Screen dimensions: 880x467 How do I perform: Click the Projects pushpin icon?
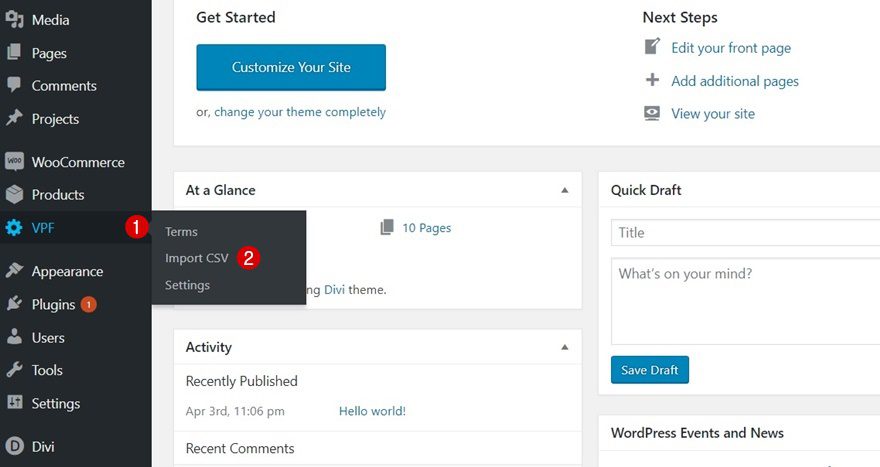[x=14, y=119]
